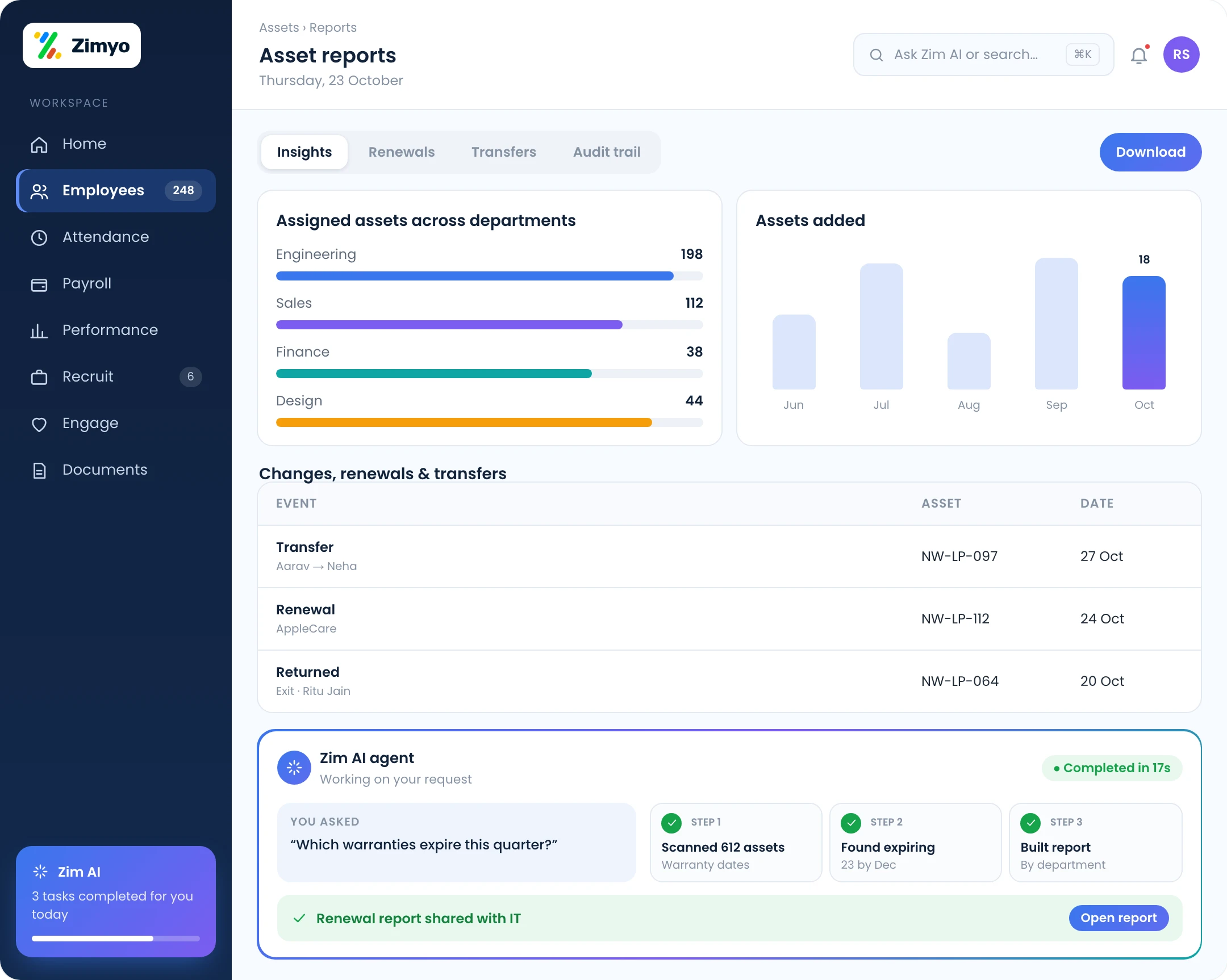1227x980 pixels.
Task: Click the sidebar Zim AI sparkle icon
Action: pyautogui.click(x=40, y=872)
